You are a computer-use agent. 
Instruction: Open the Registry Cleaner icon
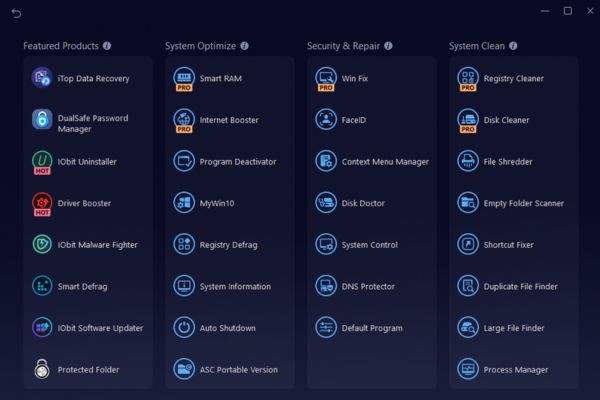pos(468,78)
